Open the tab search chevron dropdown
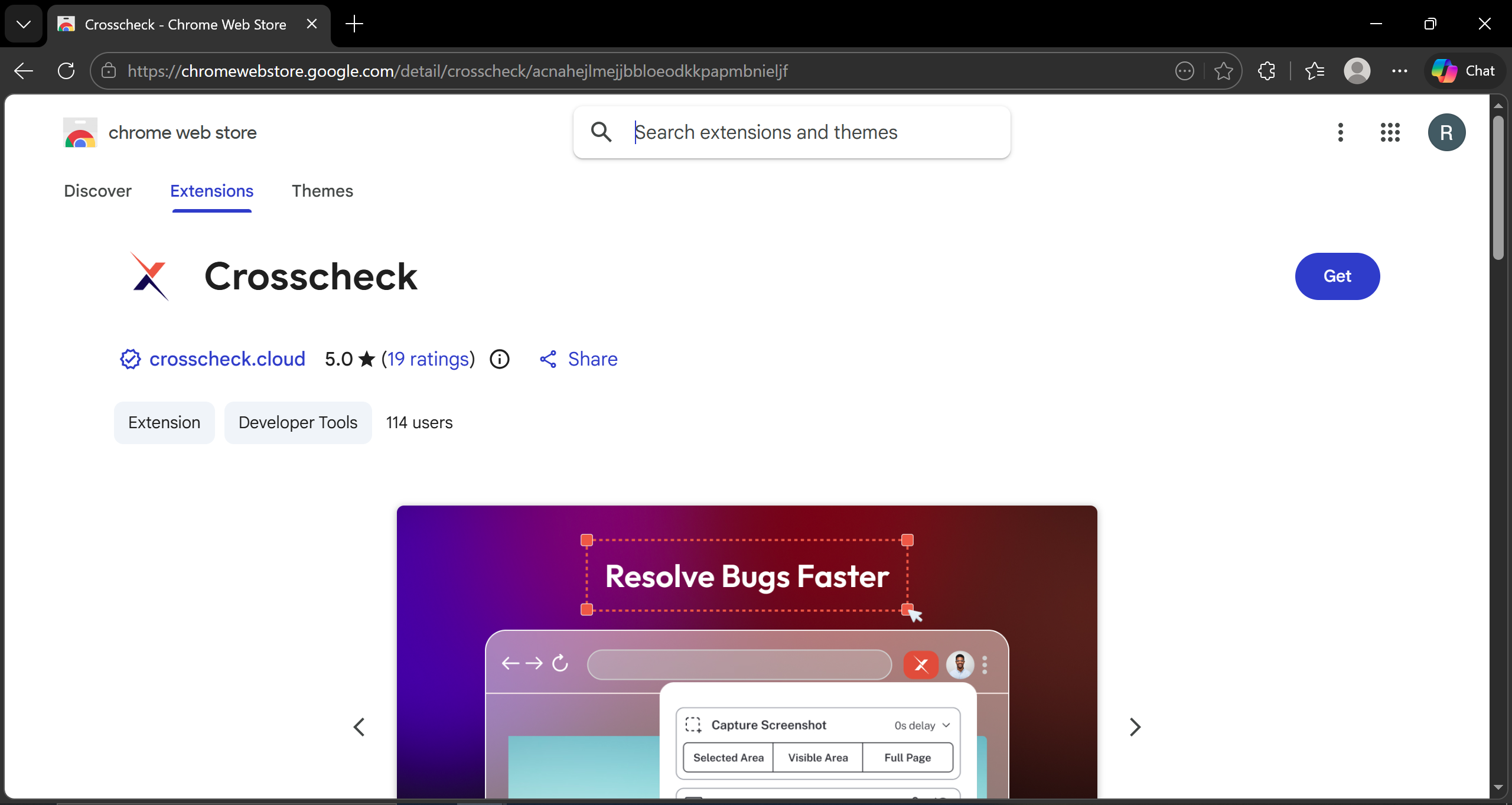The height and width of the screenshot is (805, 1512). [x=23, y=24]
